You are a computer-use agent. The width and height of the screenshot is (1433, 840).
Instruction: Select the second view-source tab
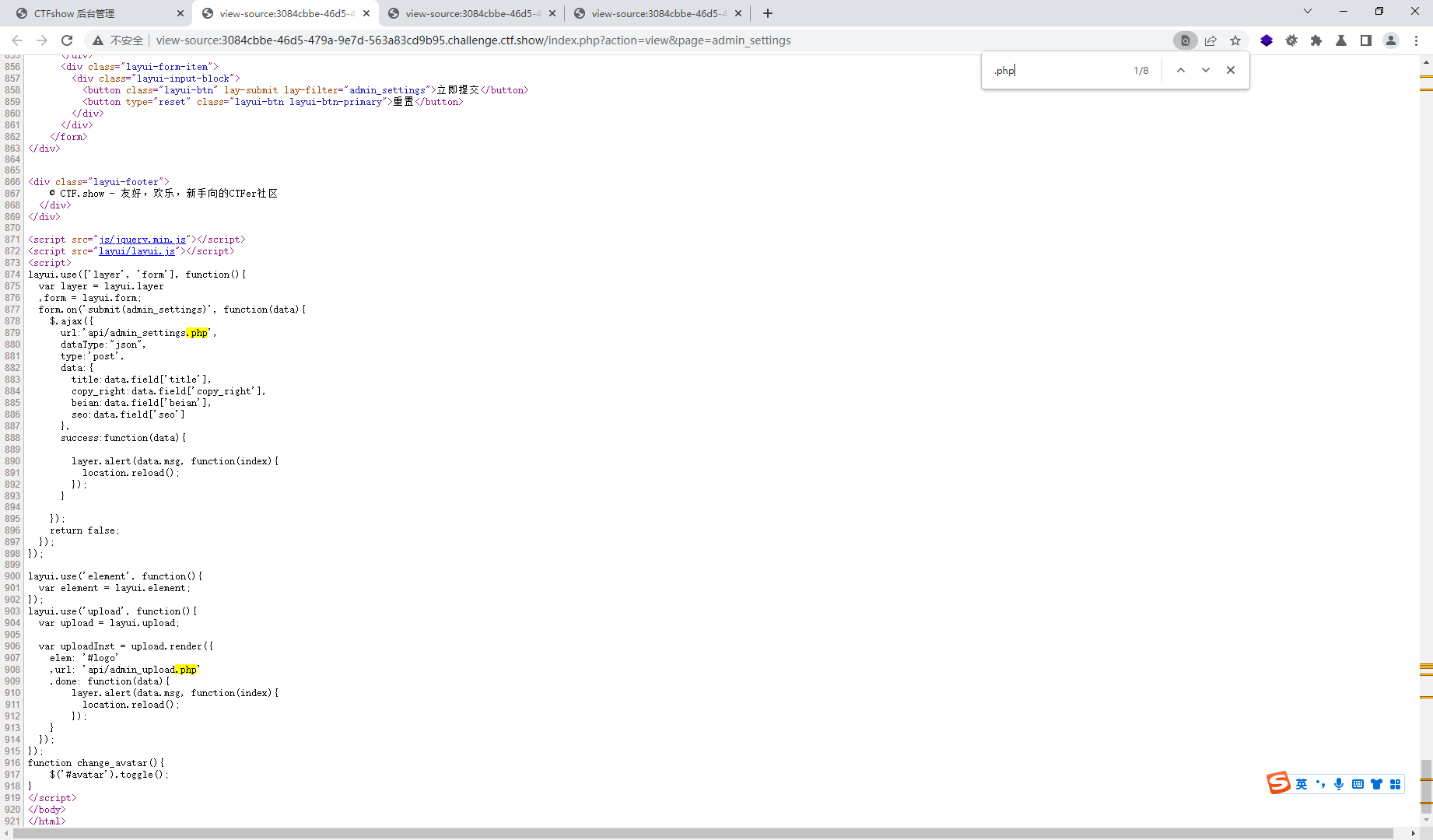467,13
